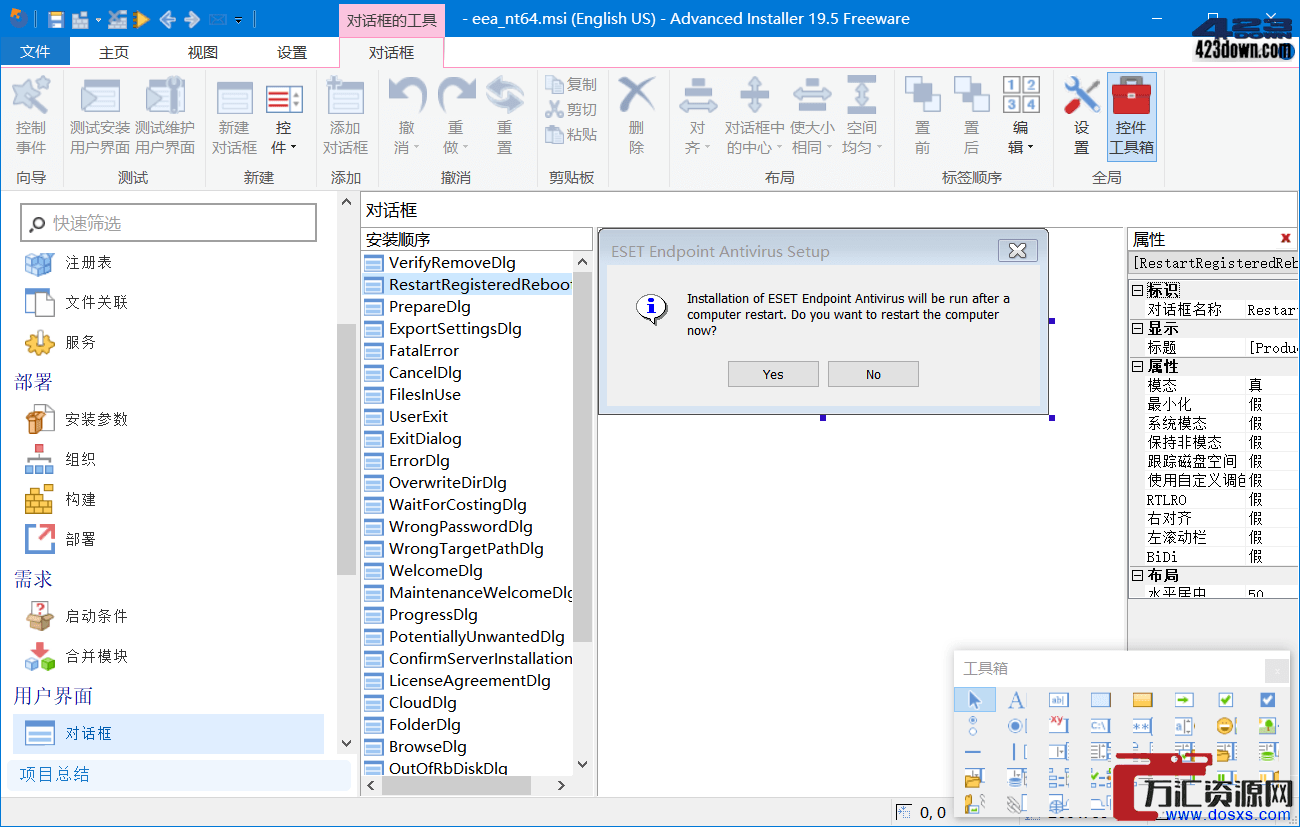Click Yes in the ESET setup dialog
The width and height of the screenshot is (1300, 827).
point(773,374)
